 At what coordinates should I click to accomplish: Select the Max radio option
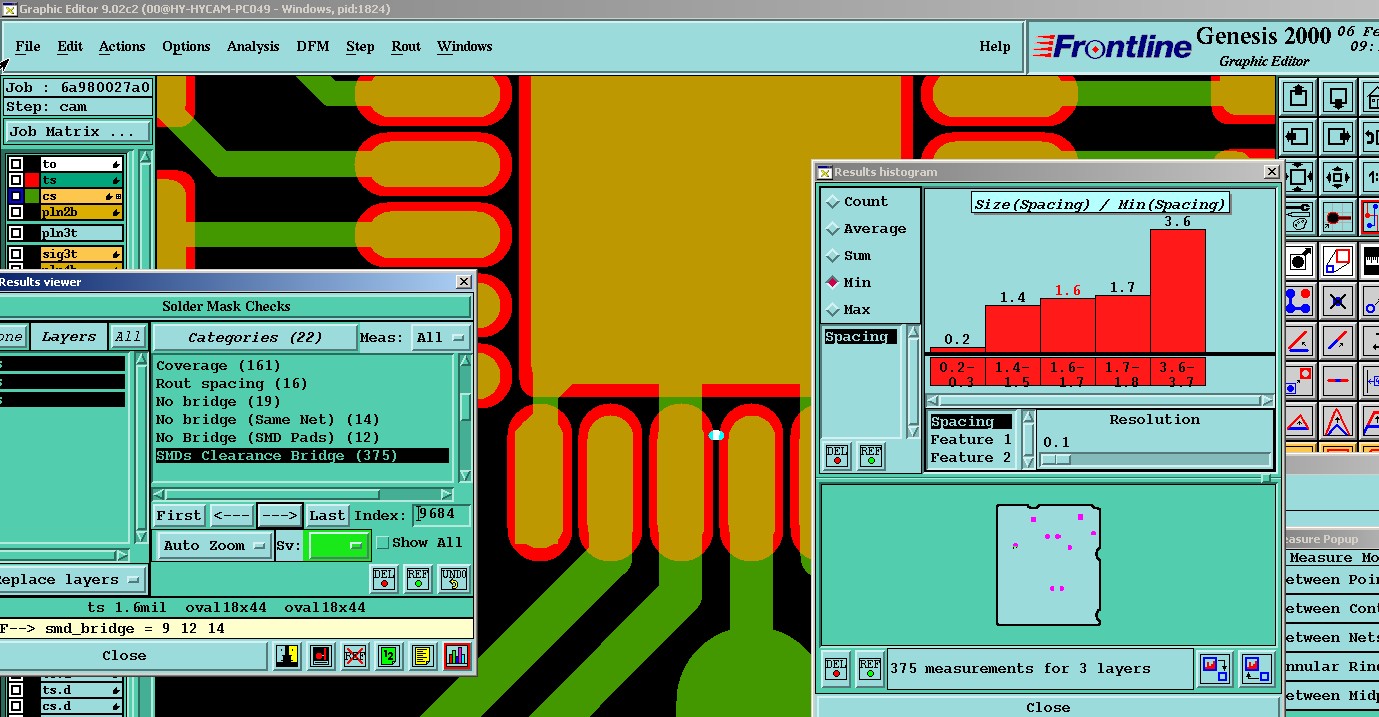(x=832, y=310)
